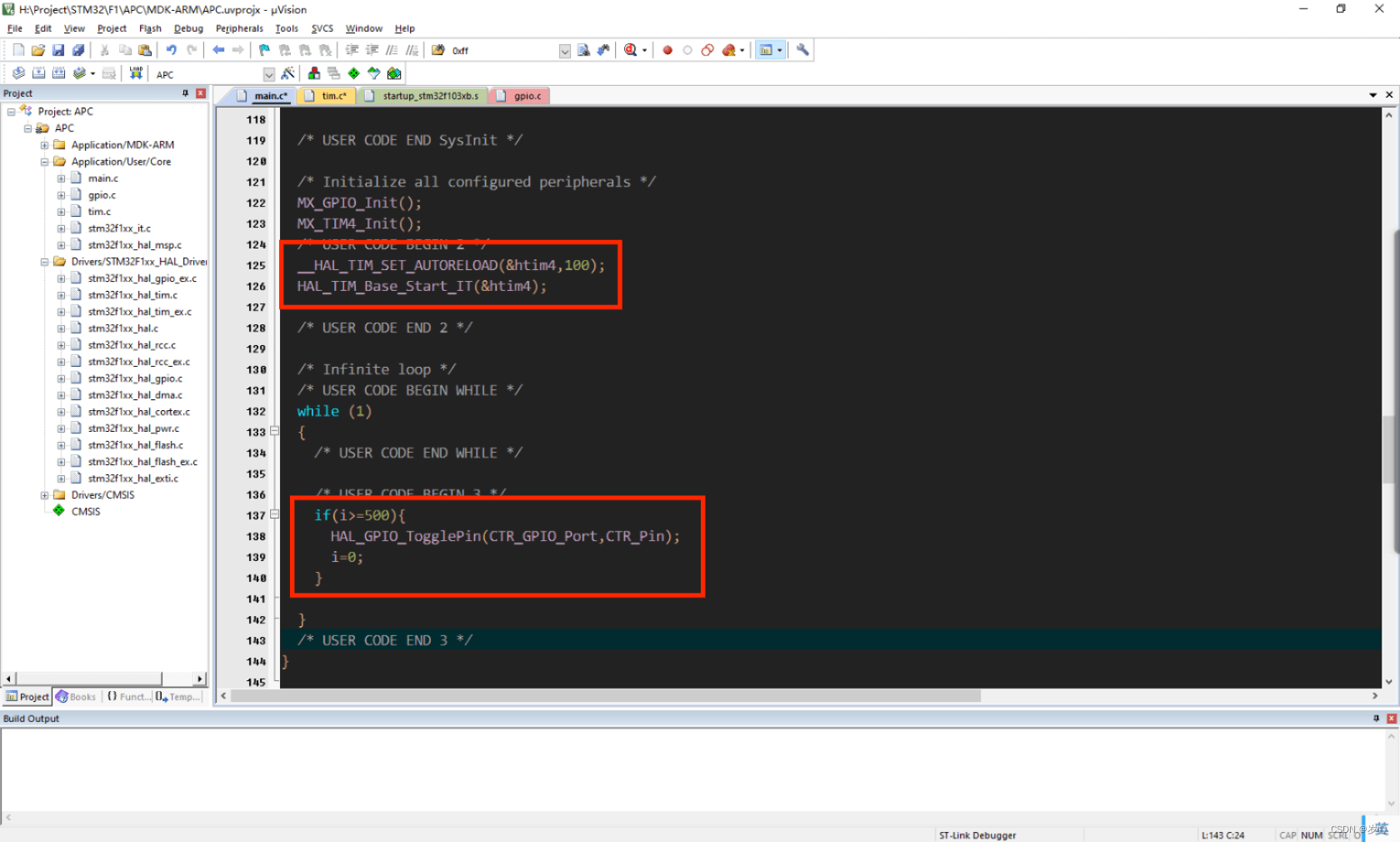Save the current file with the floppy icon
The width and height of the screenshot is (1400, 842).
click(x=58, y=50)
